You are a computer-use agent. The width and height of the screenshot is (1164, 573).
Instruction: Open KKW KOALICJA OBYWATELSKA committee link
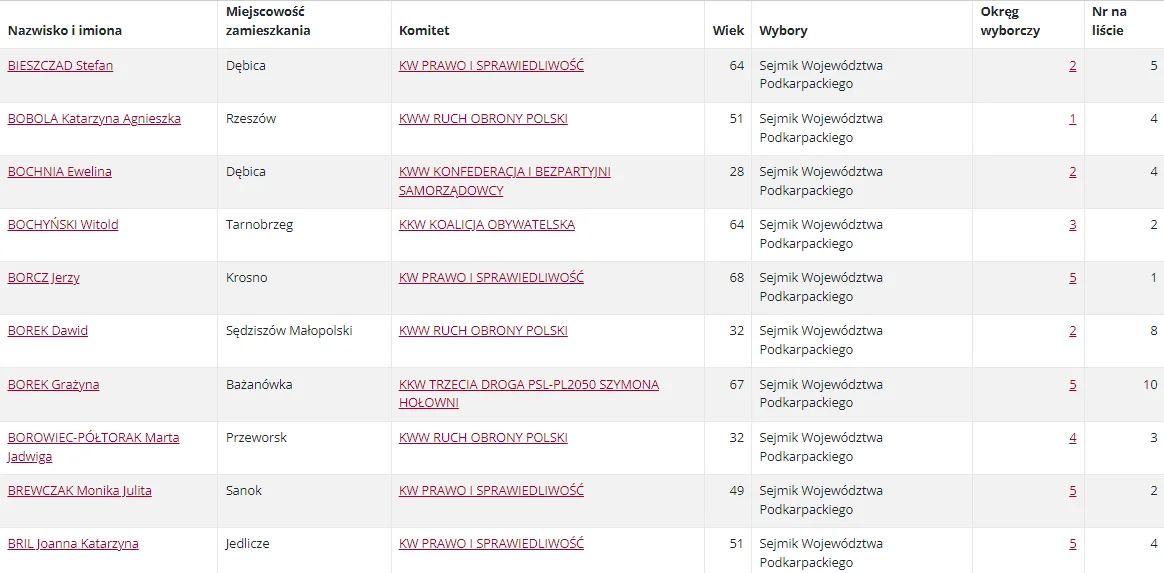(x=487, y=225)
